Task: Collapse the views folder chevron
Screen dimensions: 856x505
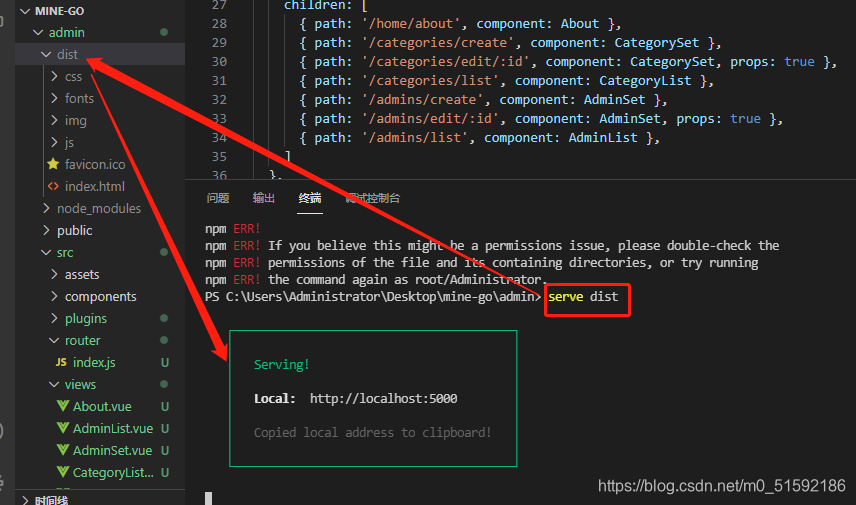Action: tap(54, 384)
